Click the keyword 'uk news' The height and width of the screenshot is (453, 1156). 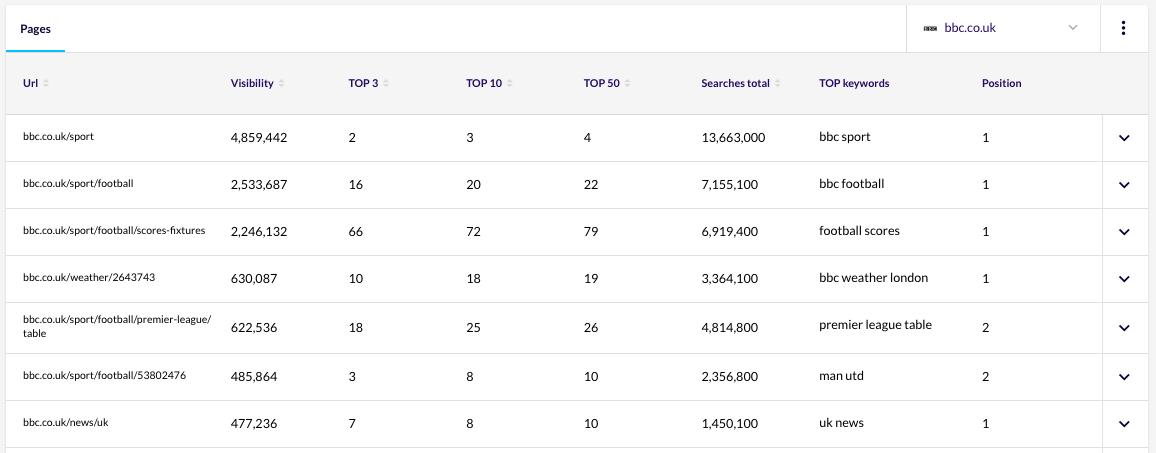click(x=841, y=423)
